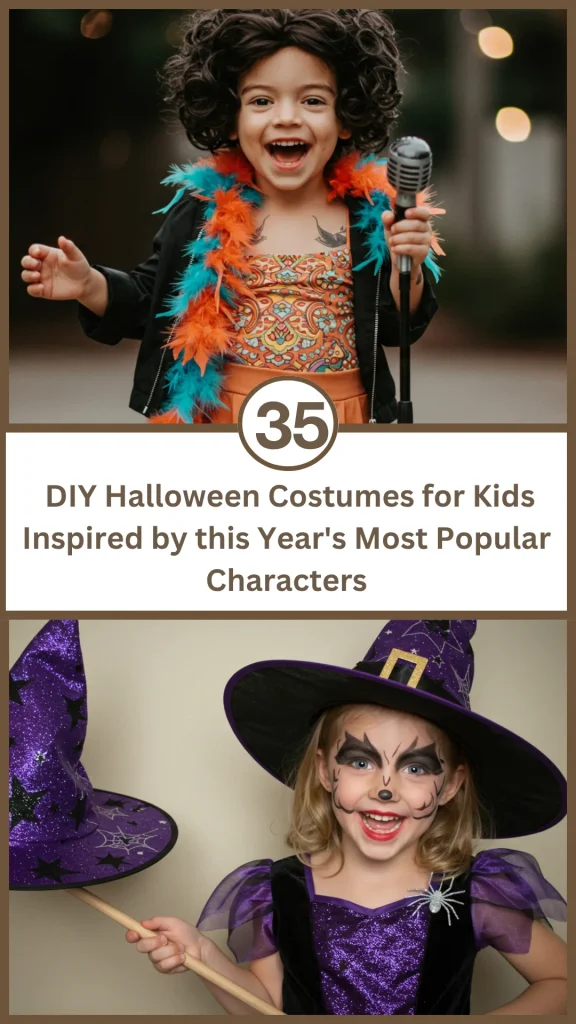The image size is (576, 1024).
Task: Click the circled number 35 badge
Action: [x=288, y=423]
